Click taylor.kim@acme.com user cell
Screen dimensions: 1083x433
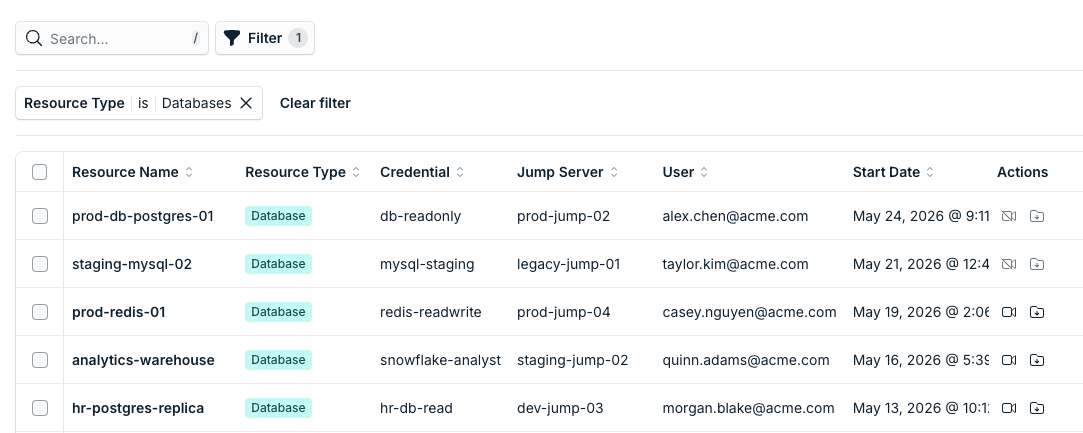click(735, 264)
